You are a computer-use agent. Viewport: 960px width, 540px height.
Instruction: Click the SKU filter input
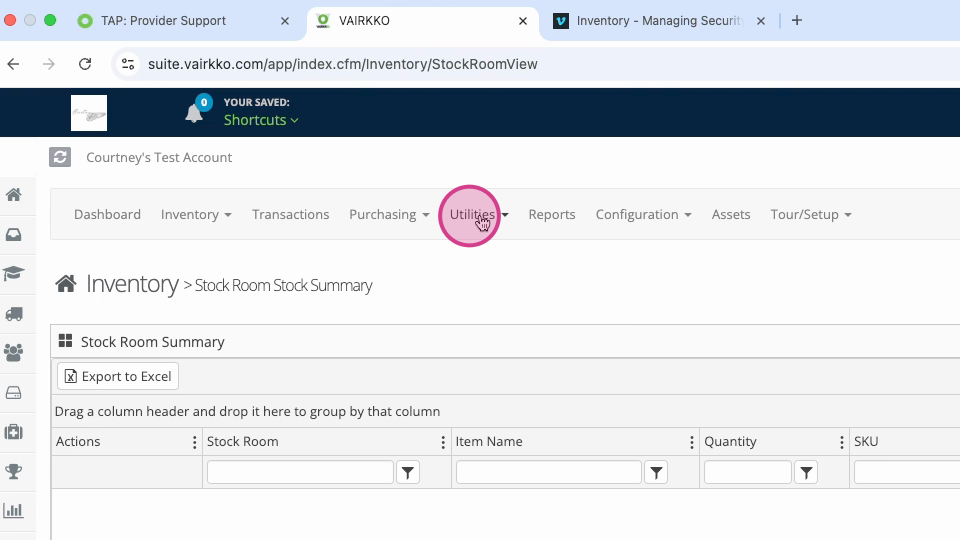coord(907,472)
